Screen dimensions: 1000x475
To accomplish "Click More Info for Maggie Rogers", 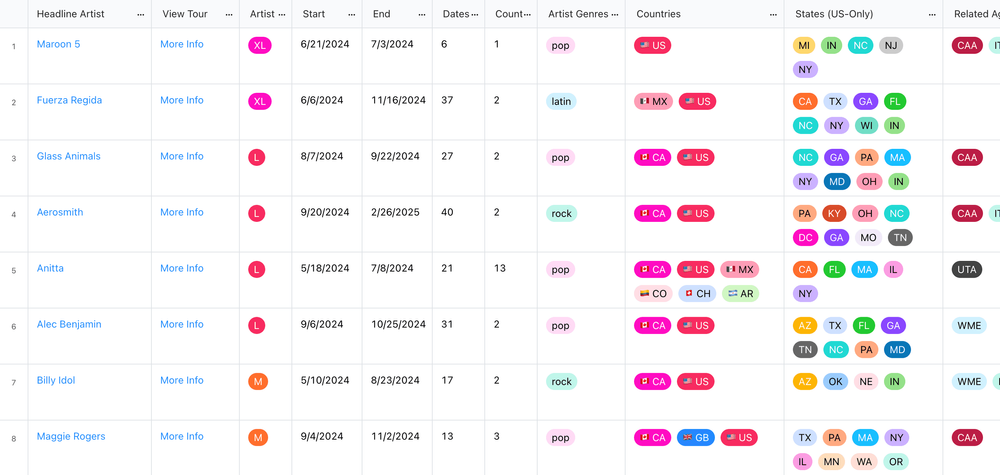I will tap(182, 437).
